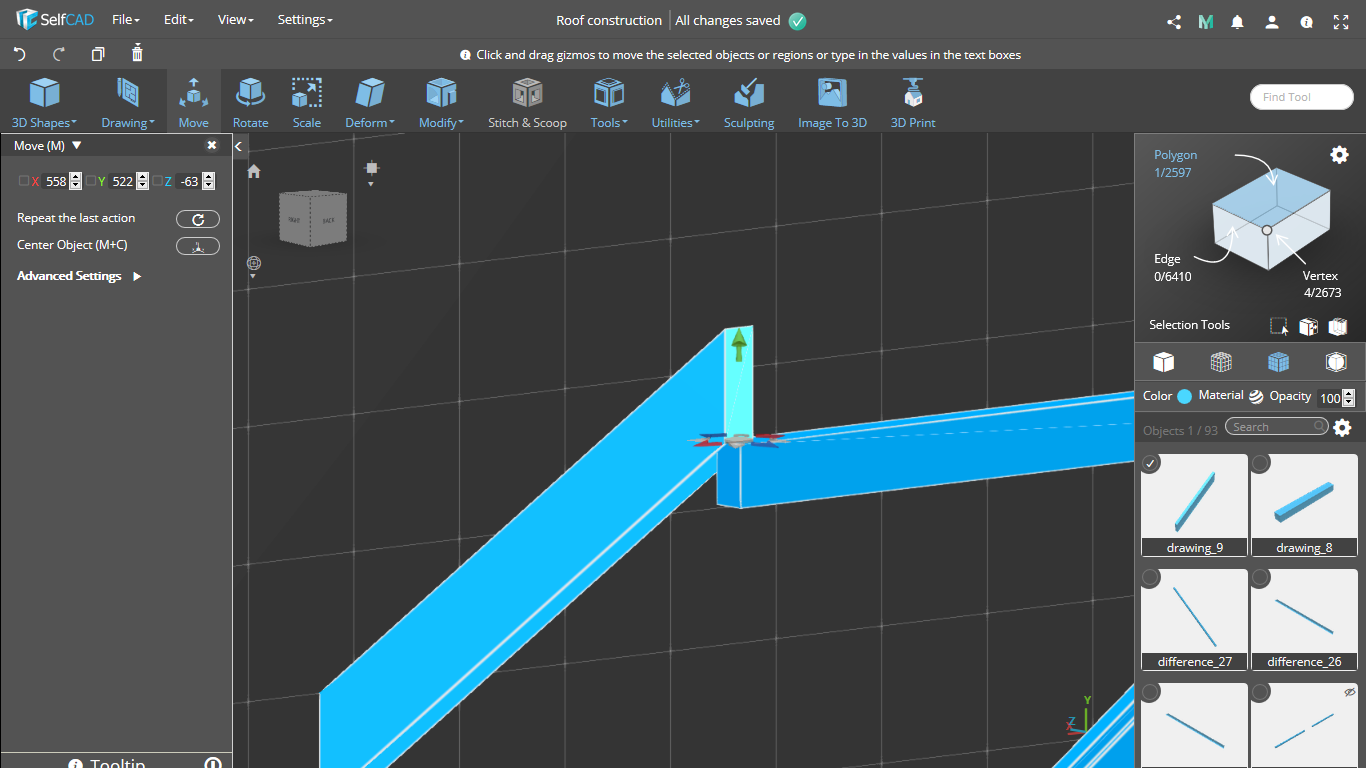This screenshot has width=1366, height=768.
Task: Click the objects Search field
Action: pos(1278,427)
